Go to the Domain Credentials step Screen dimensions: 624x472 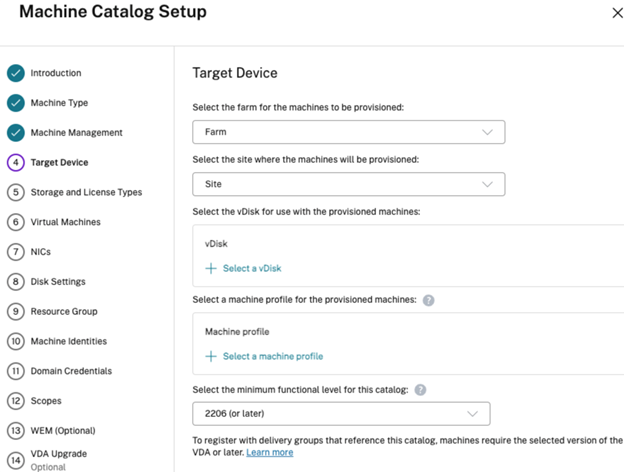click(74, 371)
